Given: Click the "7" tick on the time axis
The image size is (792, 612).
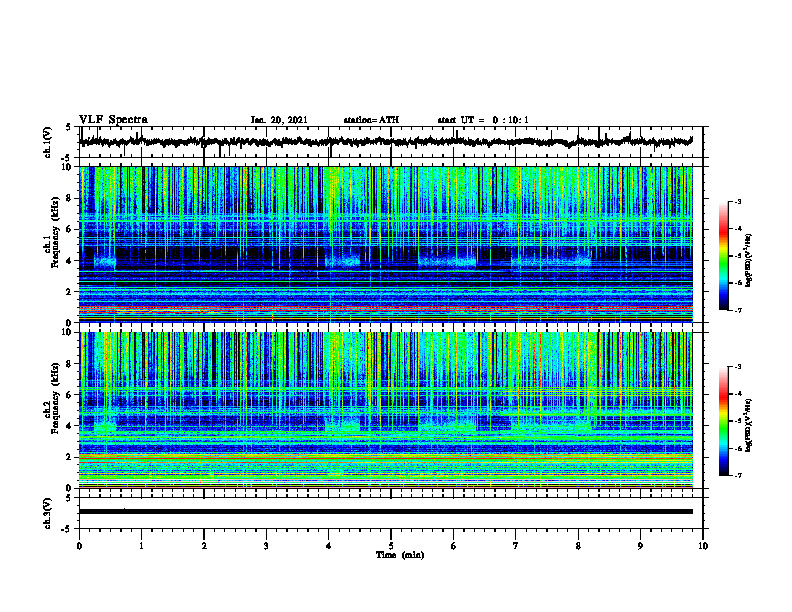Looking at the screenshot, I should click(516, 546).
